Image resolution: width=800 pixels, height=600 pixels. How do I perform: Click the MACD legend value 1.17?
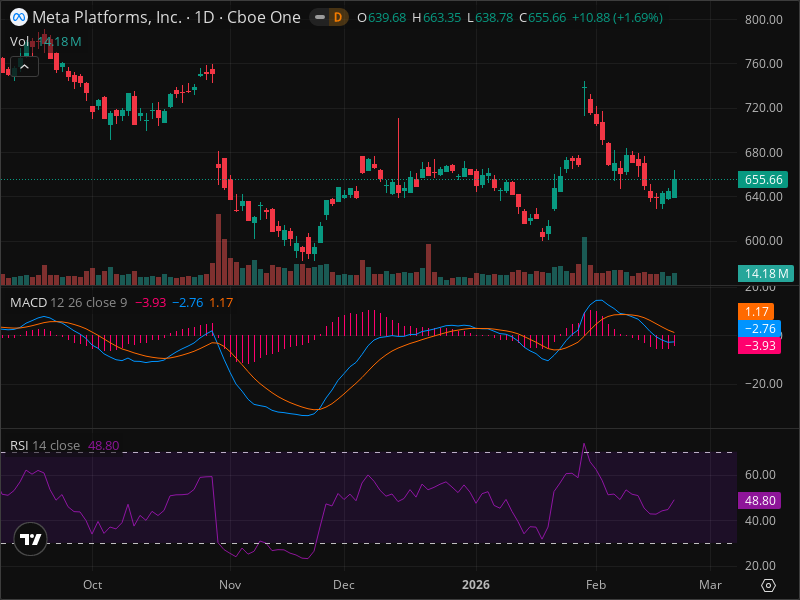tap(221, 303)
